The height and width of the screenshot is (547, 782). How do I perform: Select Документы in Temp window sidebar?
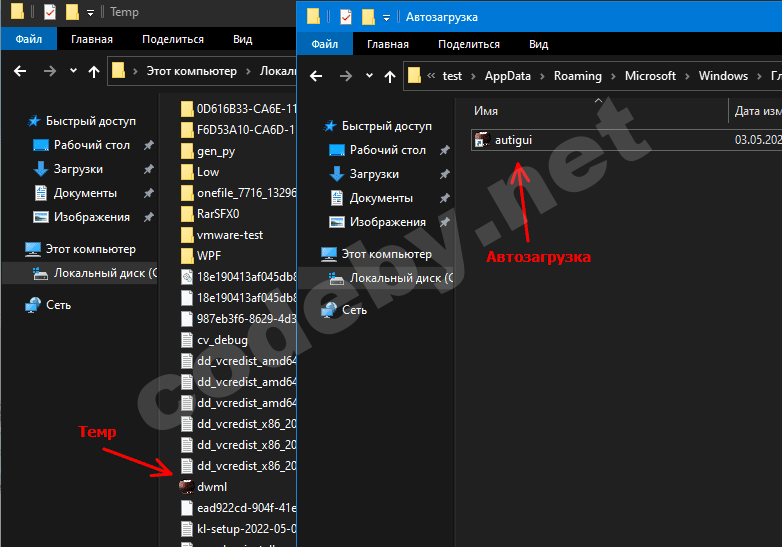tap(75, 192)
